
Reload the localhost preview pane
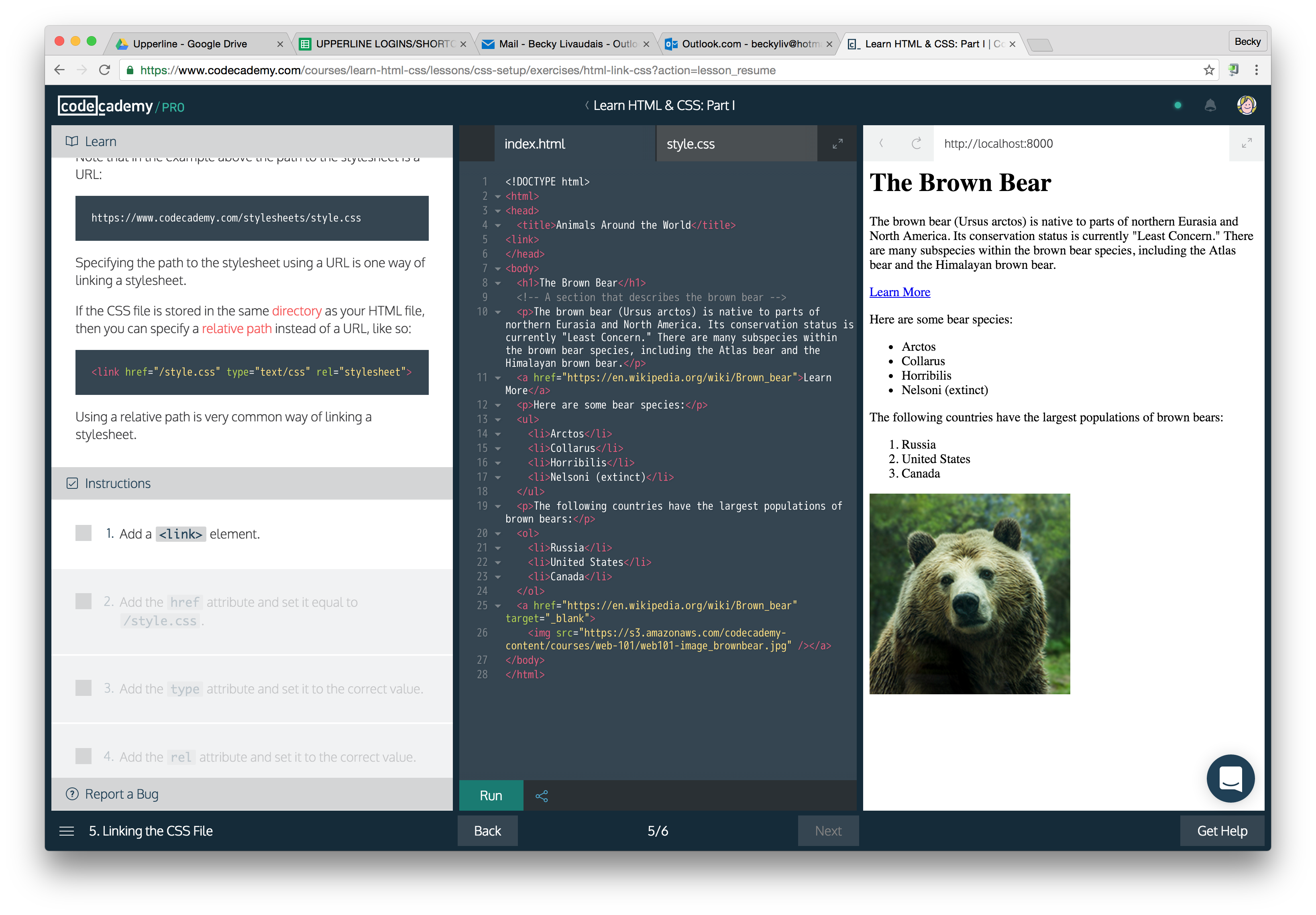click(x=916, y=143)
